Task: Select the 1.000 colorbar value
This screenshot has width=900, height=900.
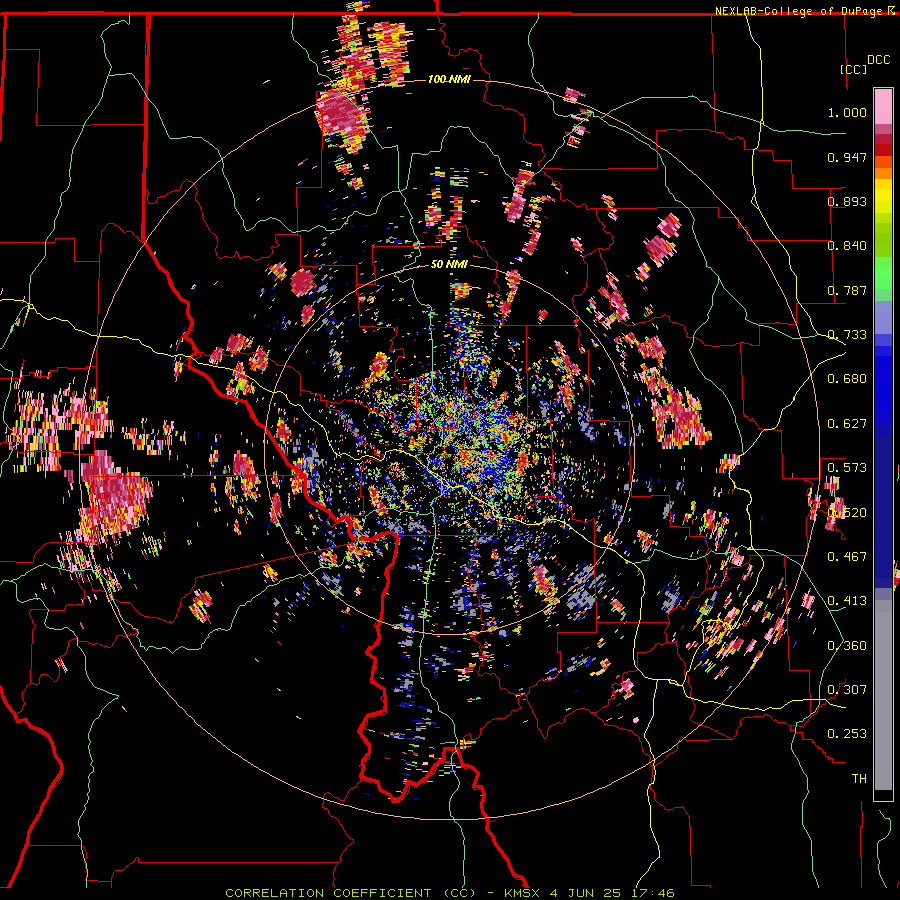Action: [x=847, y=112]
